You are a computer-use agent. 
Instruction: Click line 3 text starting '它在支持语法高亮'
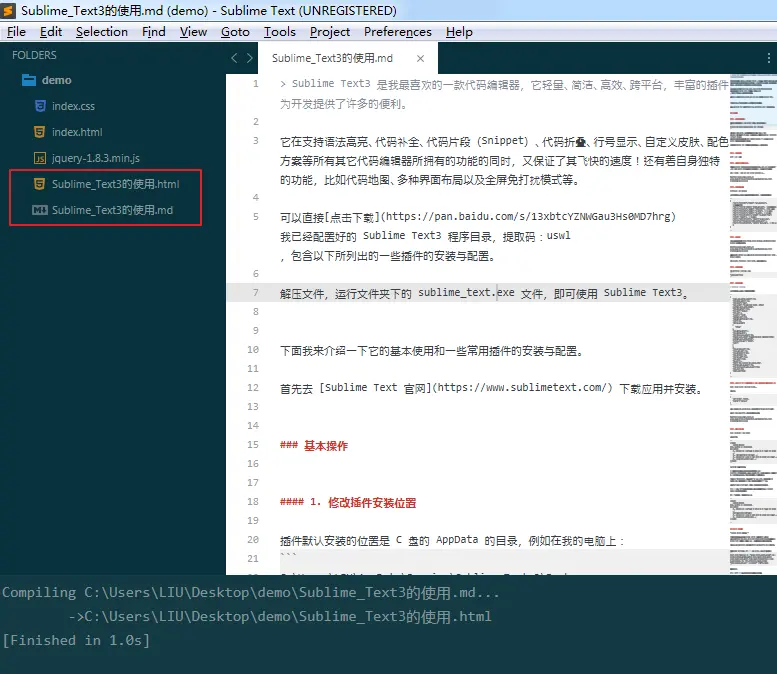tap(504, 161)
